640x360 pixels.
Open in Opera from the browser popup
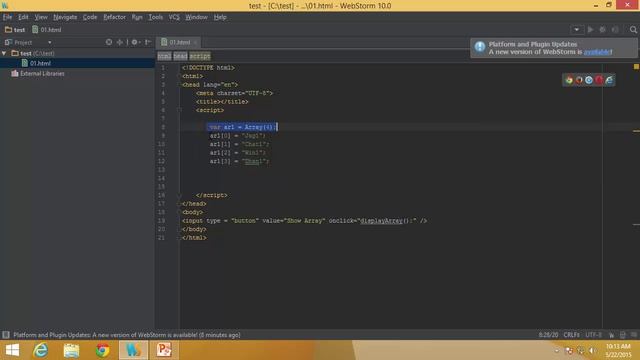(599, 80)
